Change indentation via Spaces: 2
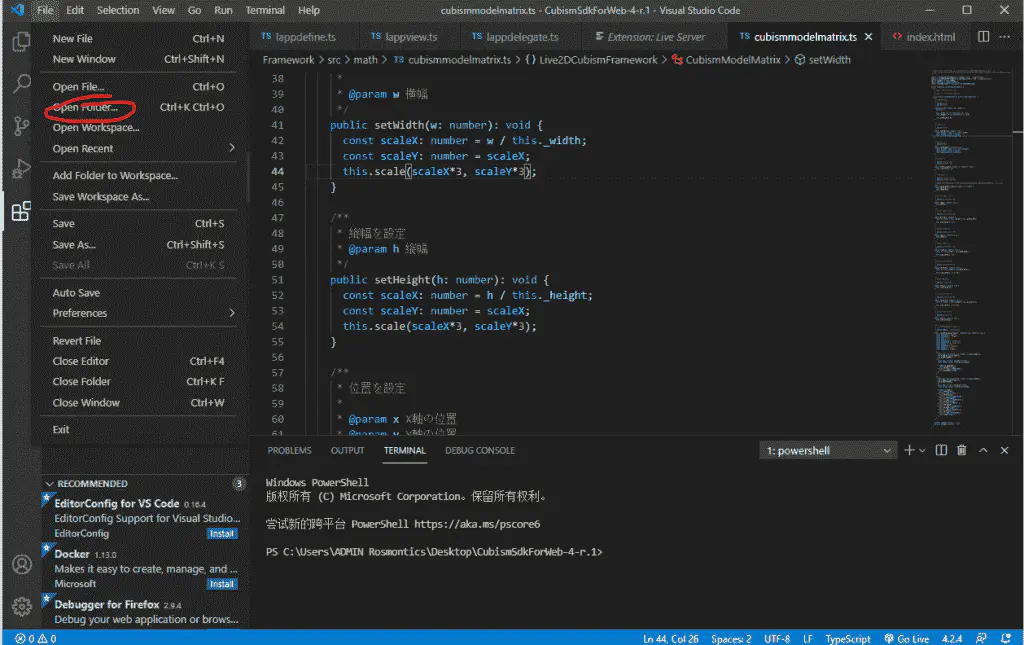1024x645 pixels. [731, 638]
